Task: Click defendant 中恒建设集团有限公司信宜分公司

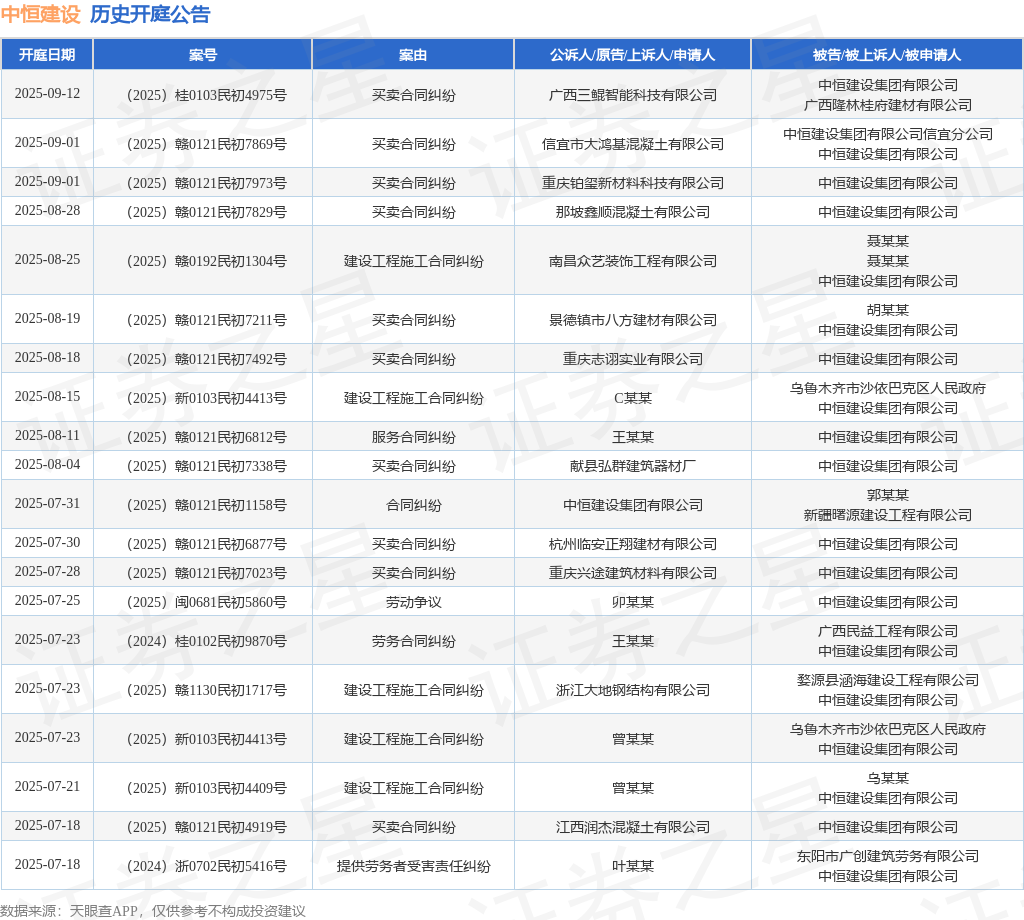Action: pyautogui.click(x=888, y=135)
